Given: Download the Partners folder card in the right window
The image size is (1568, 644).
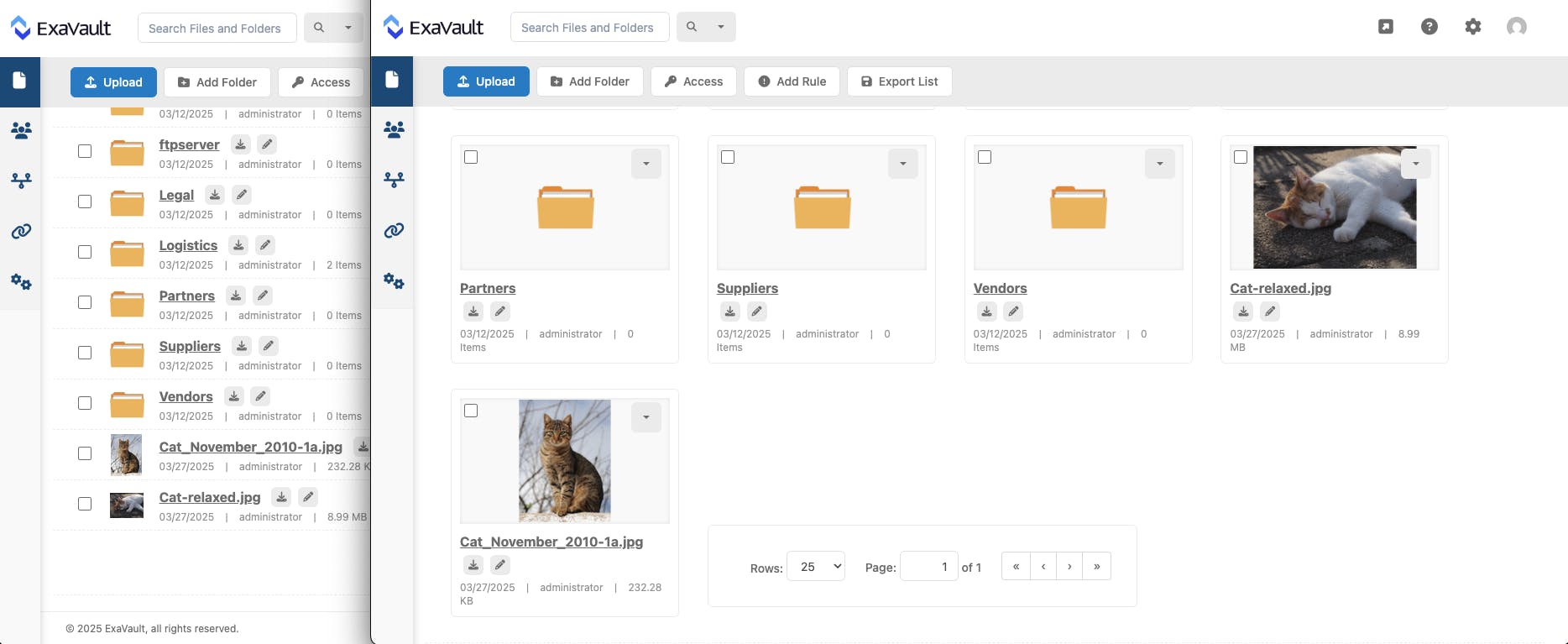Looking at the screenshot, I should coord(473,312).
